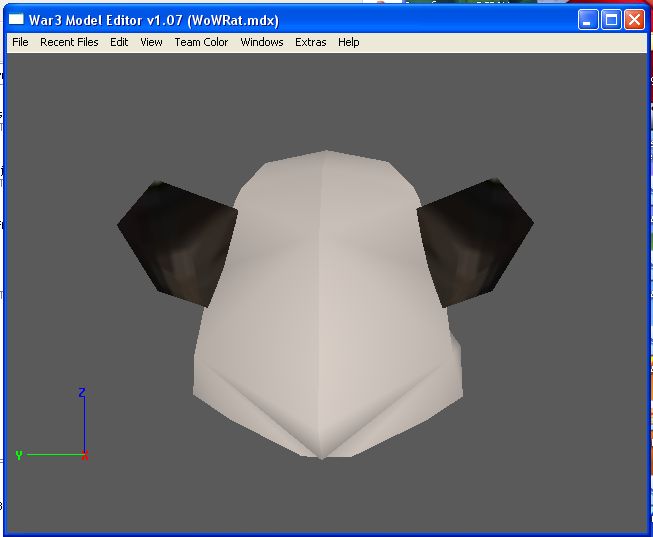Screen dimensions: 653x537
Task: Open the View menu
Action: click(x=151, y=42)
